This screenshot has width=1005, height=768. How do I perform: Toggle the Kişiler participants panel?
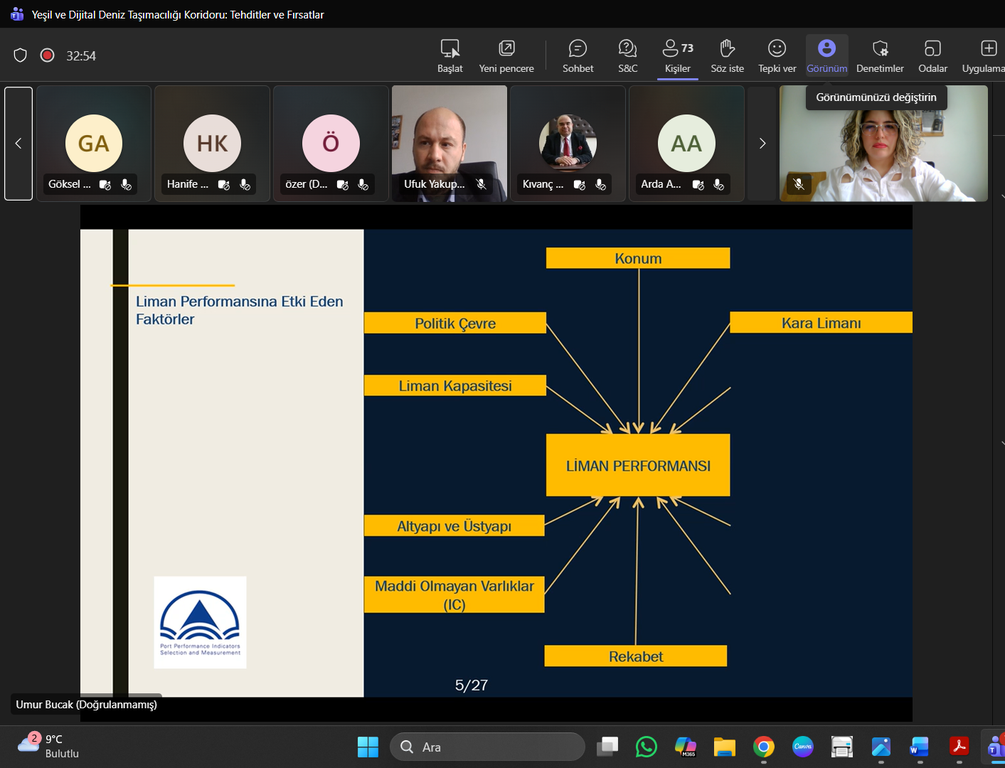pyautogui.click(x=677, y=55)
